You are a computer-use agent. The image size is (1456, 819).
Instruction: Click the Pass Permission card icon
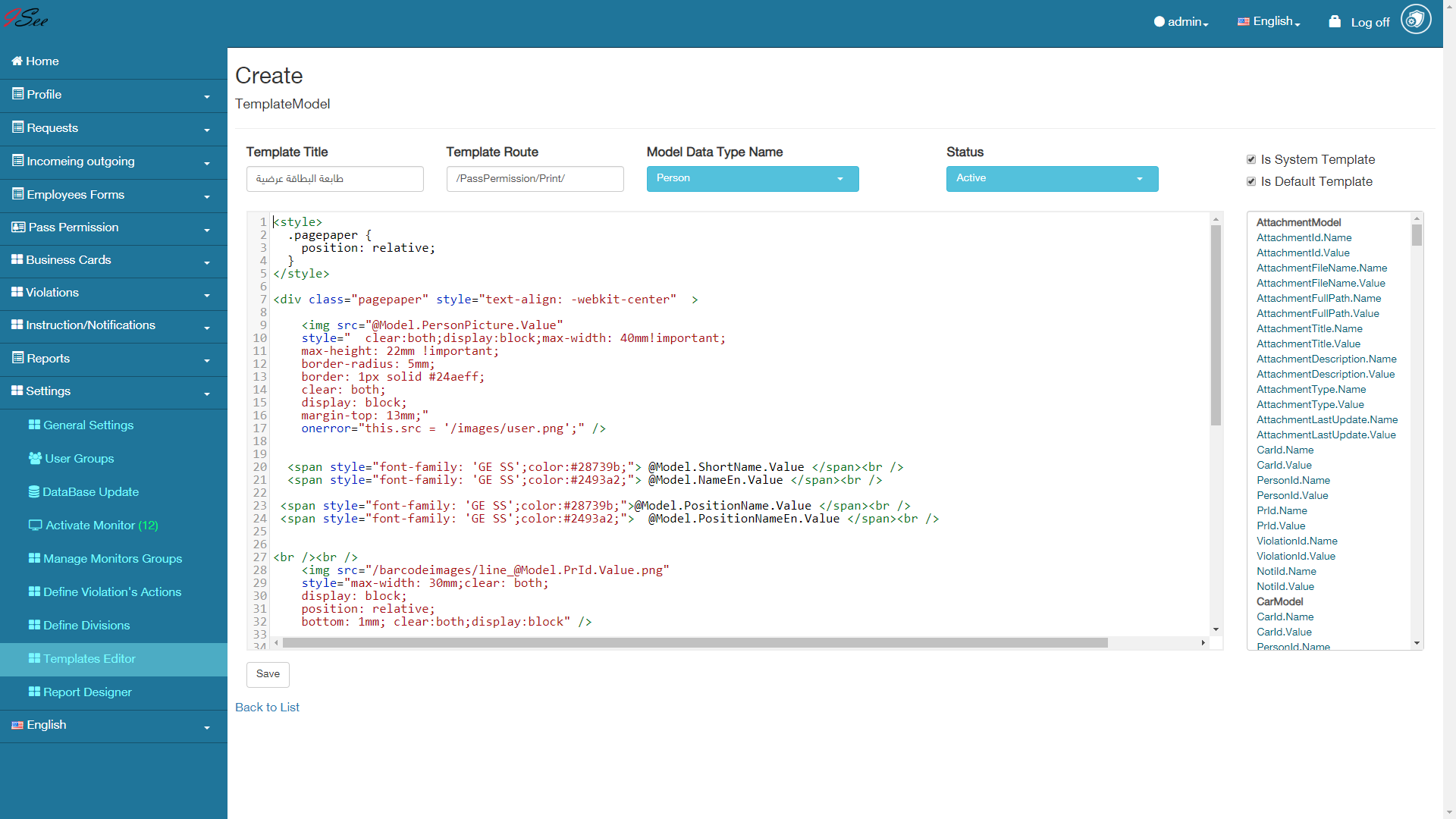click(x=18, y=227)
